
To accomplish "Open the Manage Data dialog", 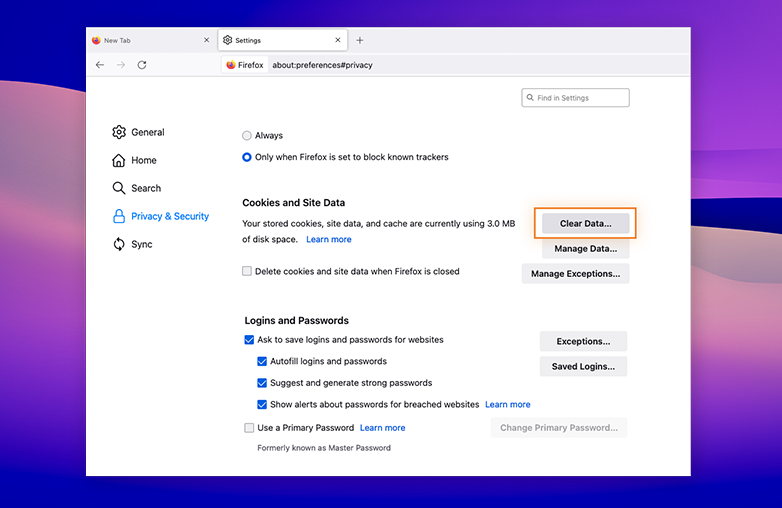I will point(586,248).
